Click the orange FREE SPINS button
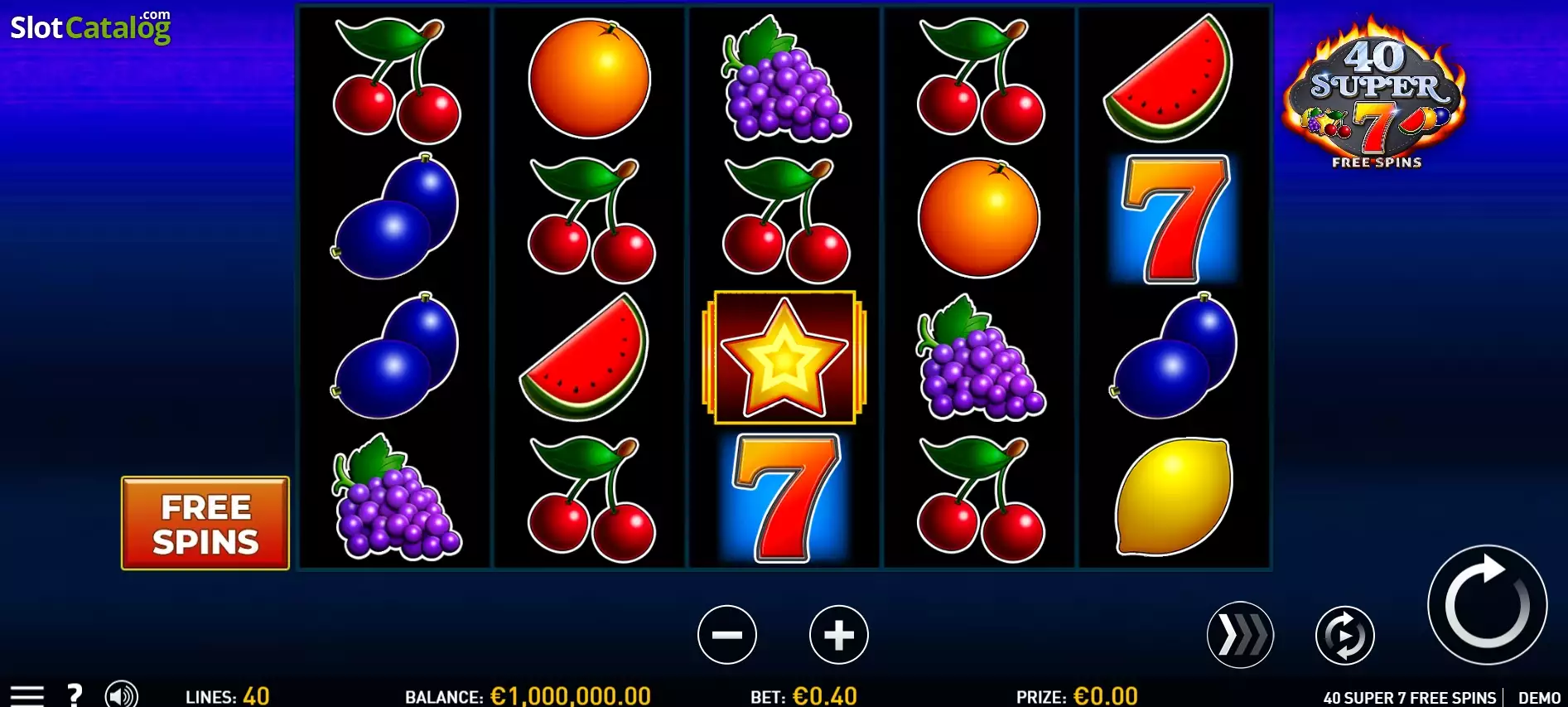Image resolution: width=1568 pixels, height=707 pixels. pyautogui.click(x=205, y=523)
